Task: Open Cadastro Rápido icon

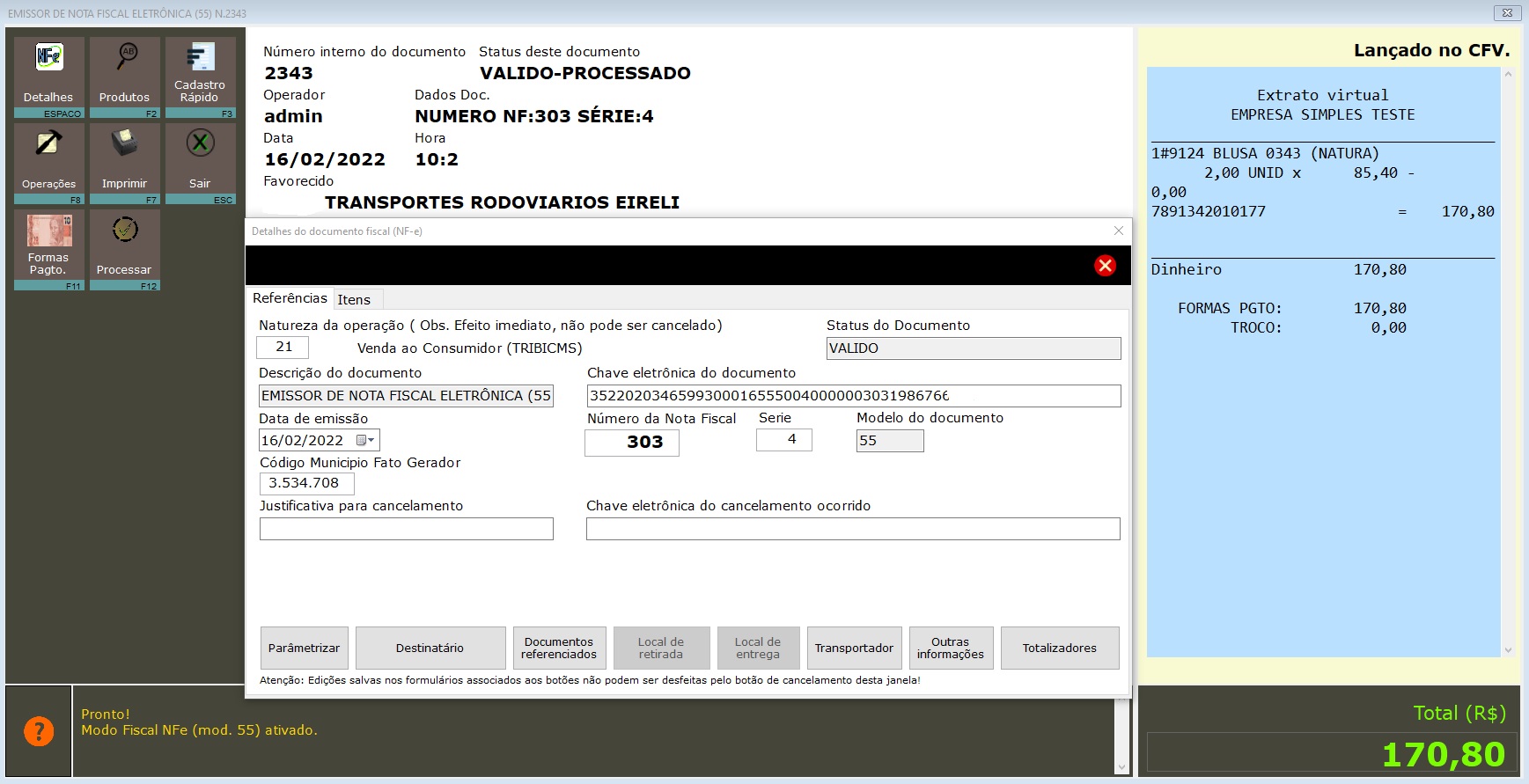Action: click(x=200, y=58)
